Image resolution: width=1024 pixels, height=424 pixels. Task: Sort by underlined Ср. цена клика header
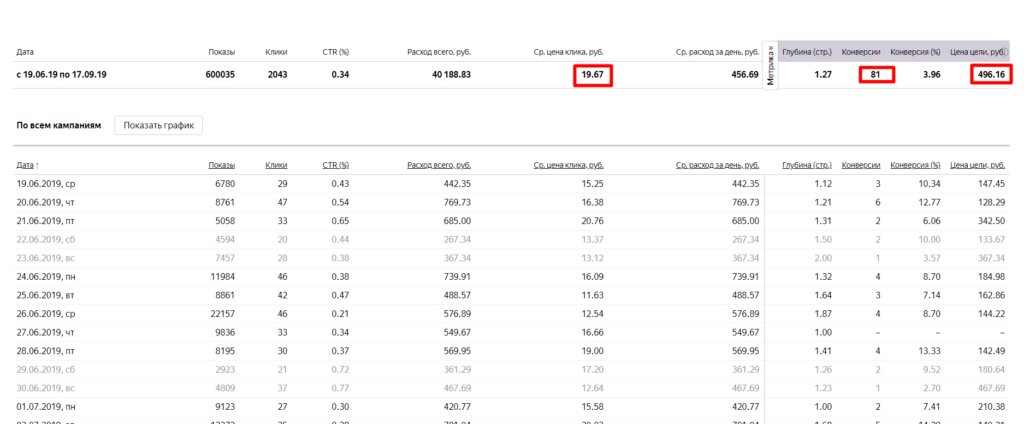click(569, 164)
